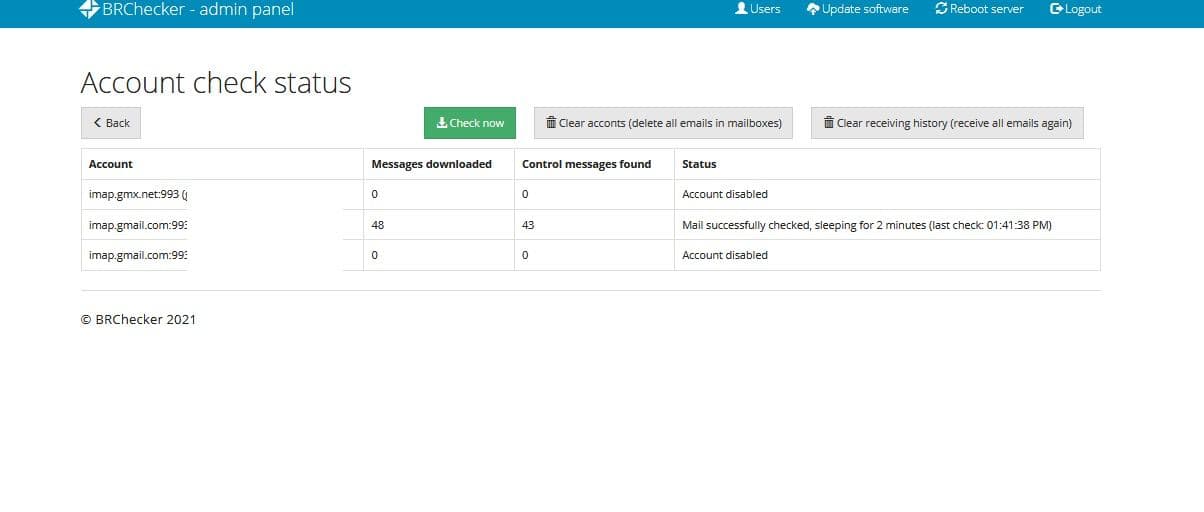Click Account check status page heading
Screen dimensions: 1204x512
pyautogui.click(x=216, y=82)
